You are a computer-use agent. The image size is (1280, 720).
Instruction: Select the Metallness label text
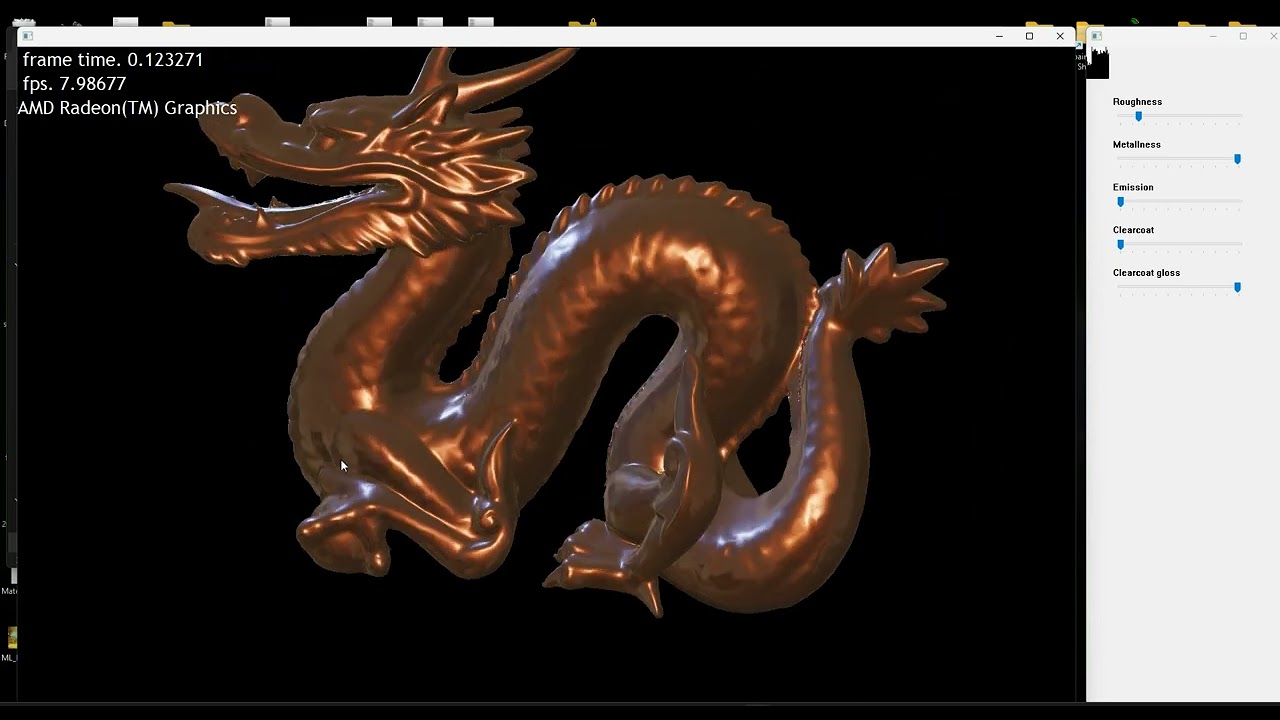click(x=1136, y=145)
